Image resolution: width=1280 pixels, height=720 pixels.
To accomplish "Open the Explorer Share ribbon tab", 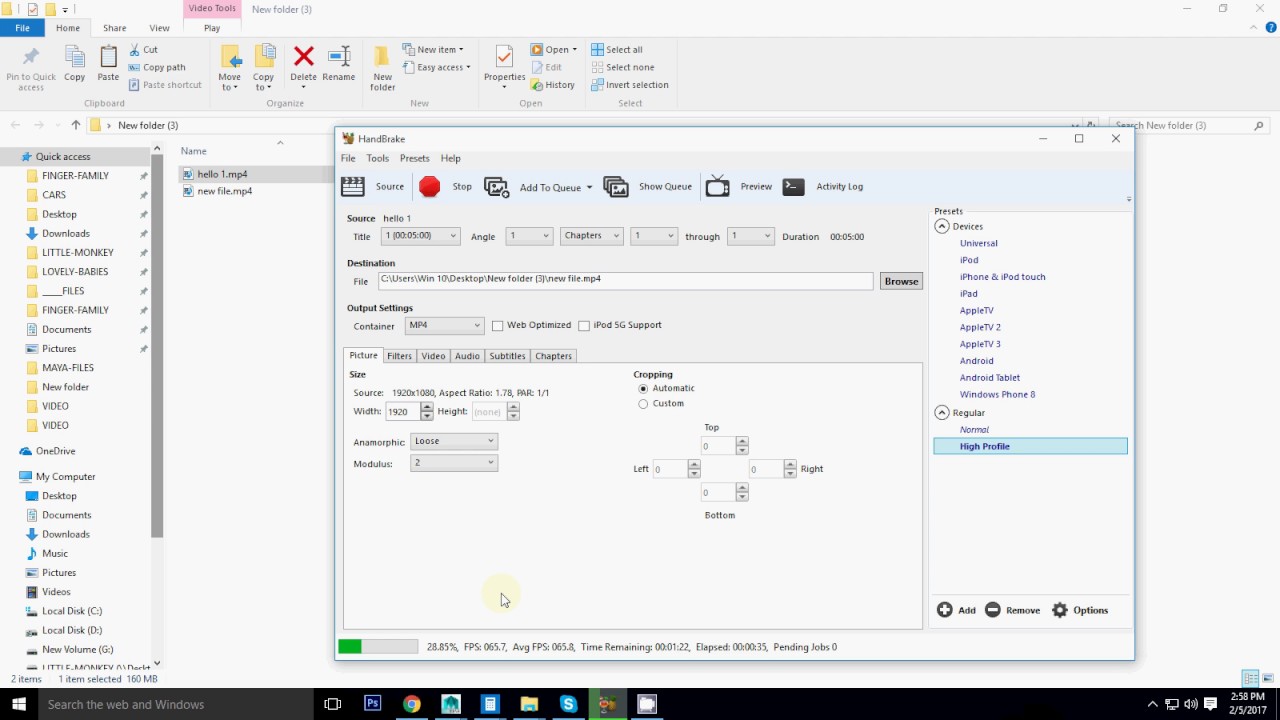I will point(115,28).
